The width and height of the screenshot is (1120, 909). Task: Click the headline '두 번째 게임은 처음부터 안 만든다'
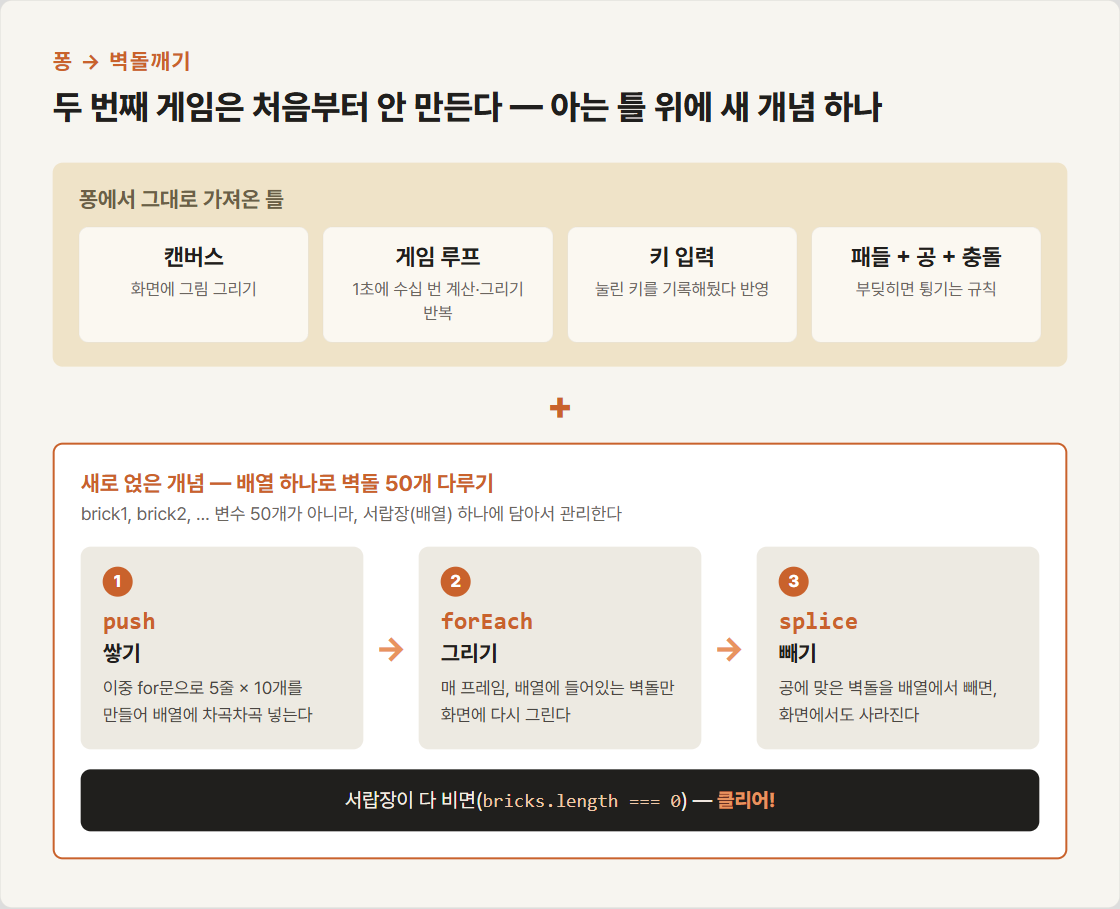tap(278, 107)
